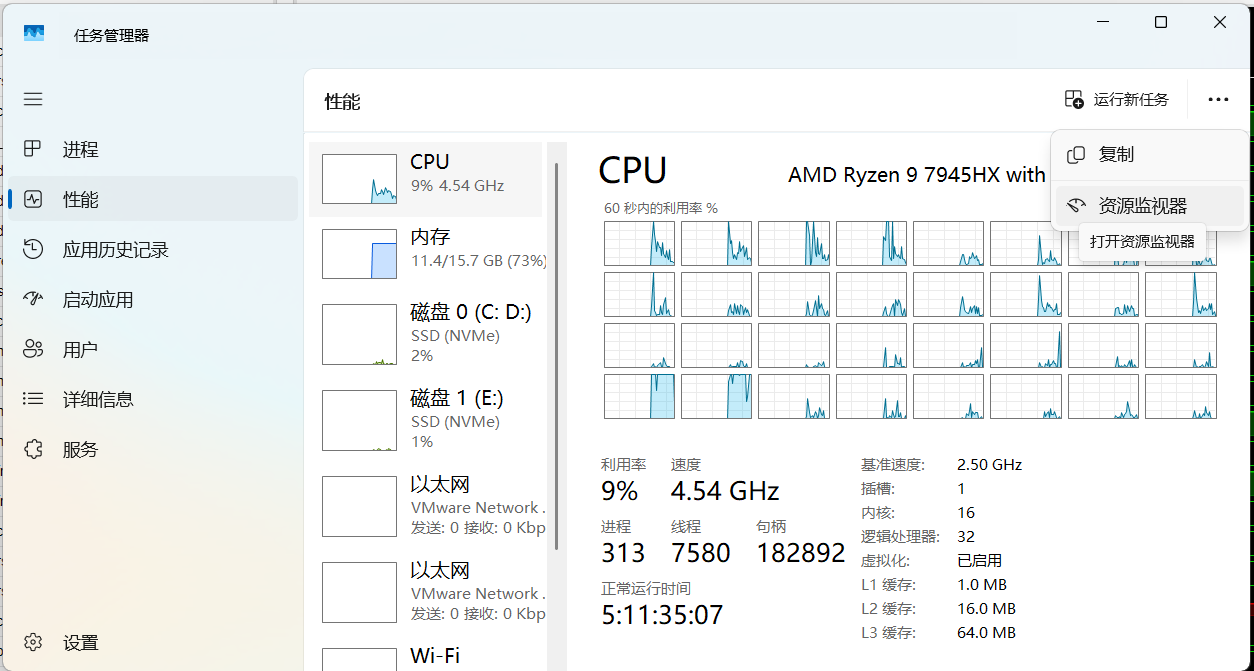1254x671 pixels.
Task: Click the 服务 puzzle icon in sidebar
Action: (33, 449)
